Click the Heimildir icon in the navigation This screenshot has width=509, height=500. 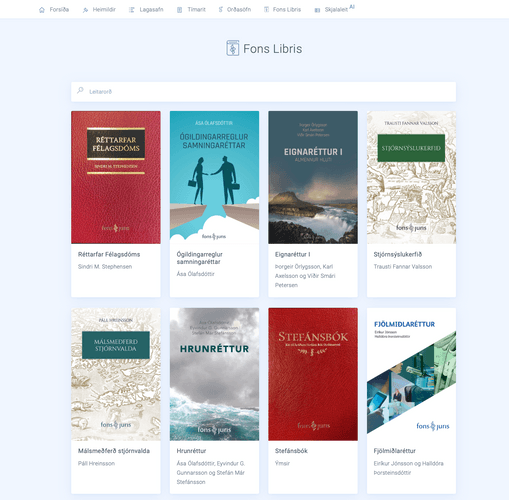pyautogui.click(x=85, y=10)
